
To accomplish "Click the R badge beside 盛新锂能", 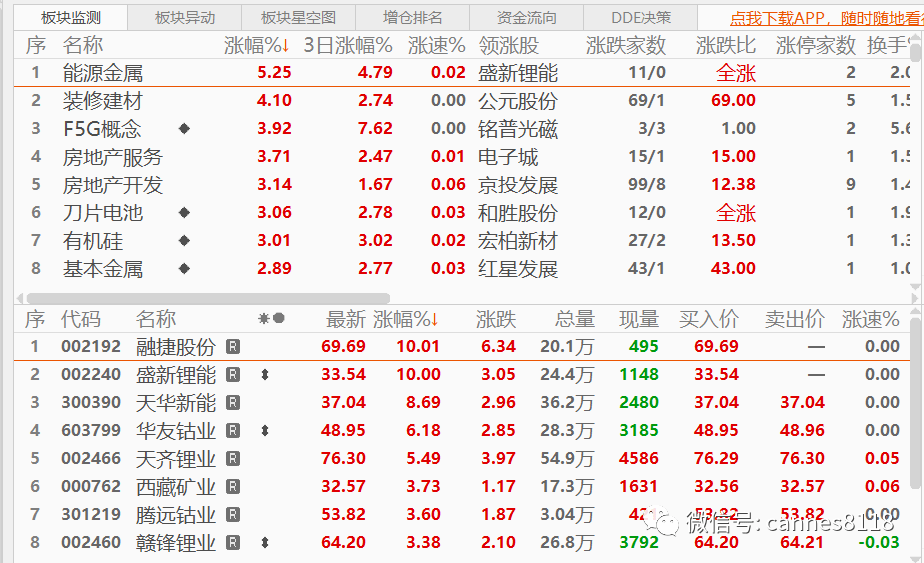I will tap(233, 374).
